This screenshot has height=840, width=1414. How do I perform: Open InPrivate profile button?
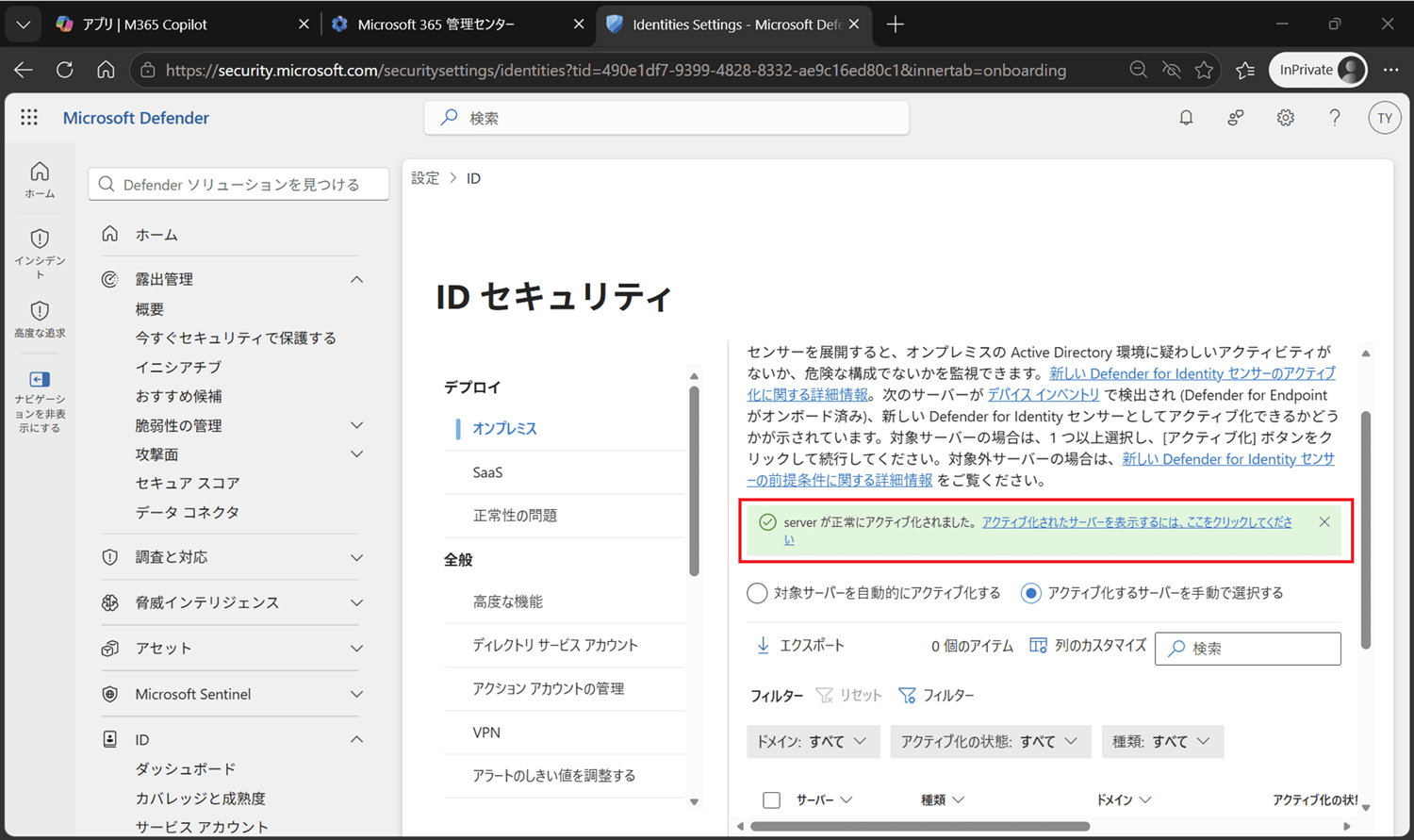click(x=1318, y=70)
